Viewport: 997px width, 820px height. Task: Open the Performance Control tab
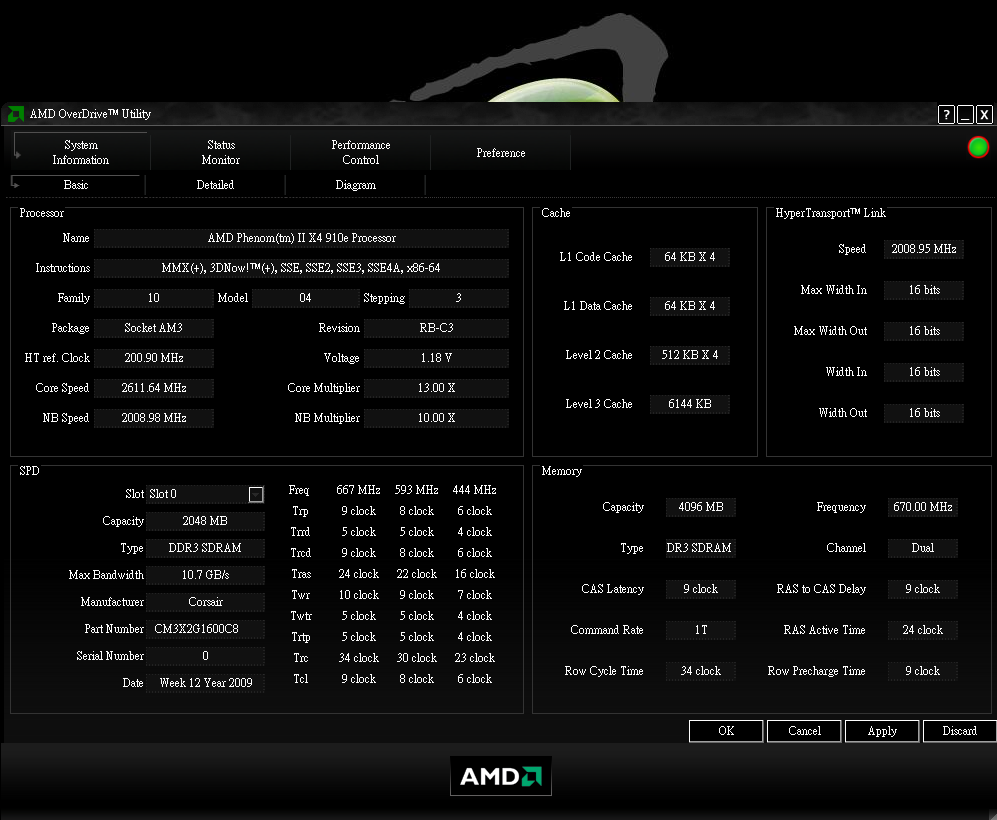[x=361, y=153]
